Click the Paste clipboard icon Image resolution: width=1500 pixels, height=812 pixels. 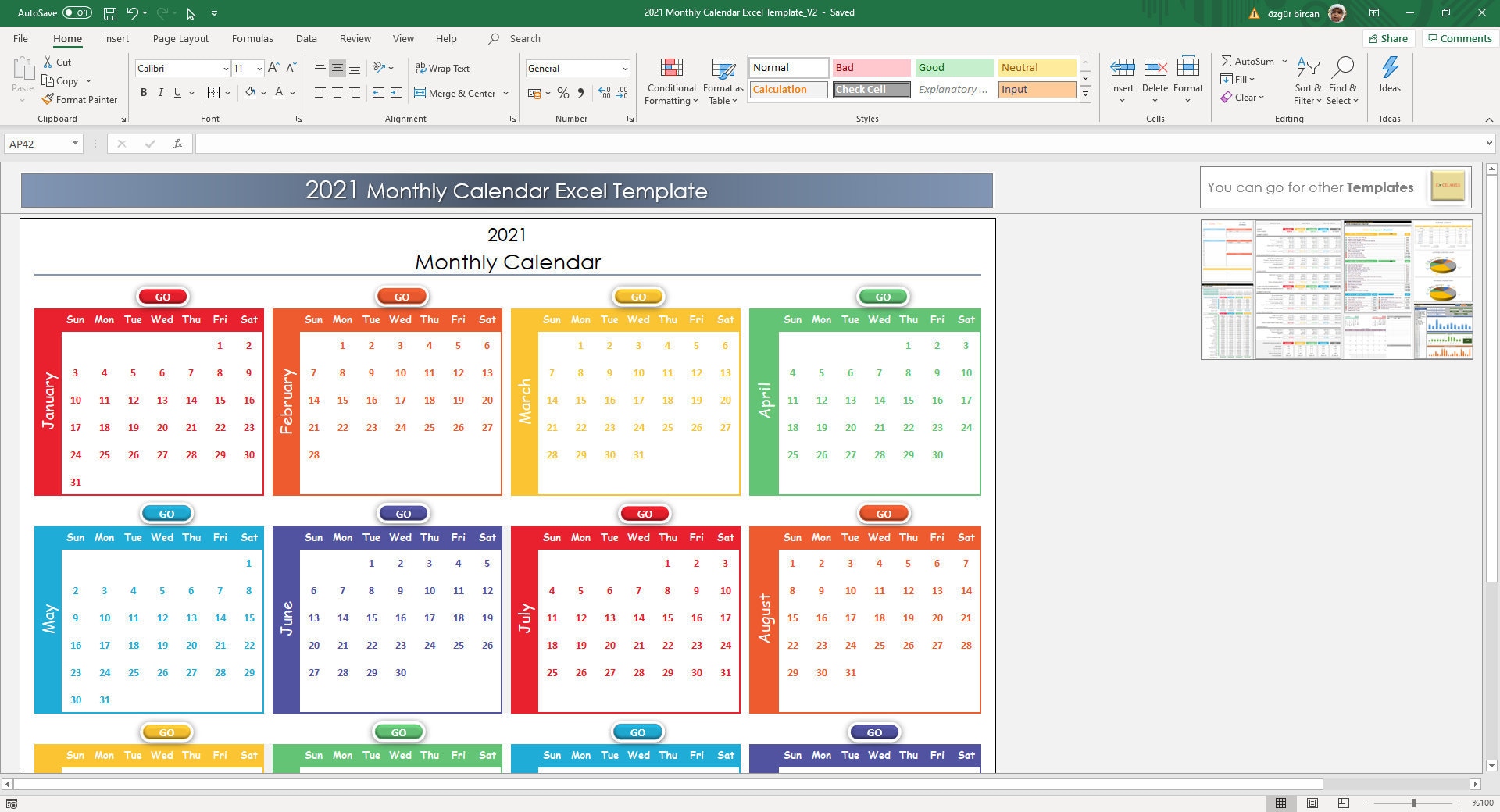(23, 69)
